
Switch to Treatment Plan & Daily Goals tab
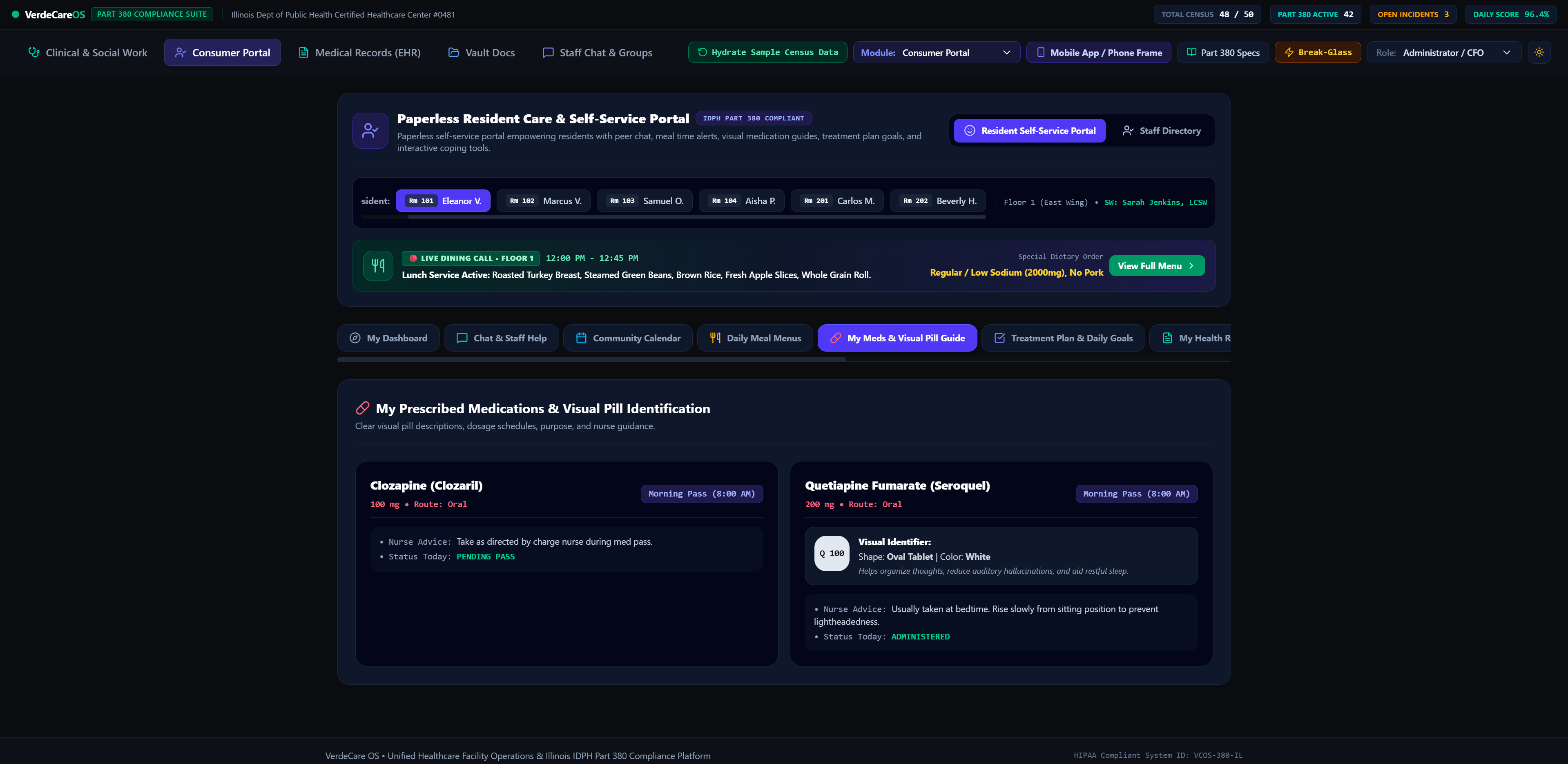[1063, 338]
